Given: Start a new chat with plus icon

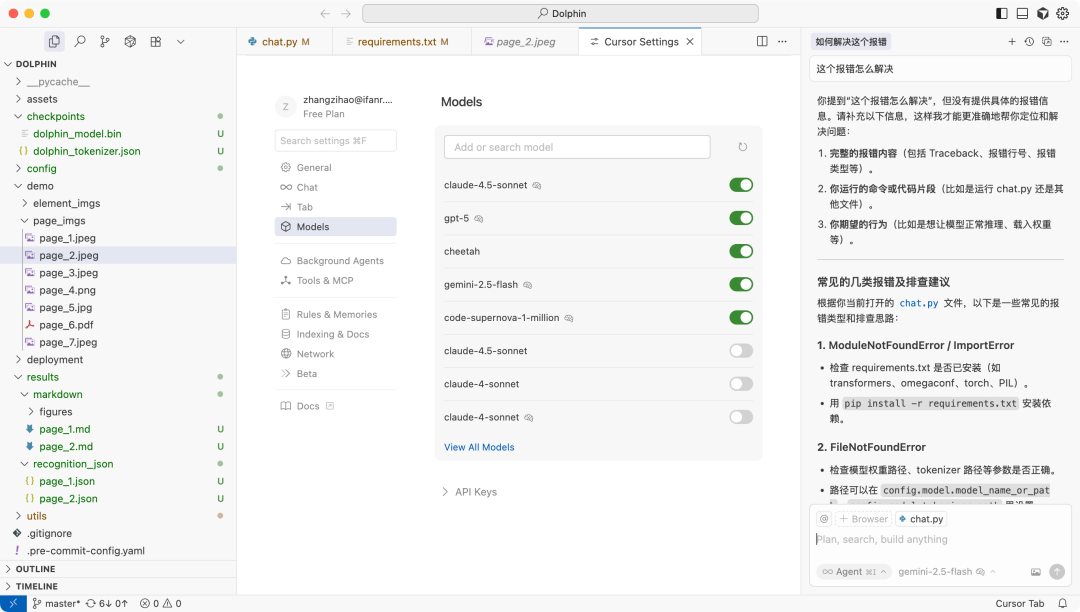Looking at the screenshot, I should pos(1012,42).
